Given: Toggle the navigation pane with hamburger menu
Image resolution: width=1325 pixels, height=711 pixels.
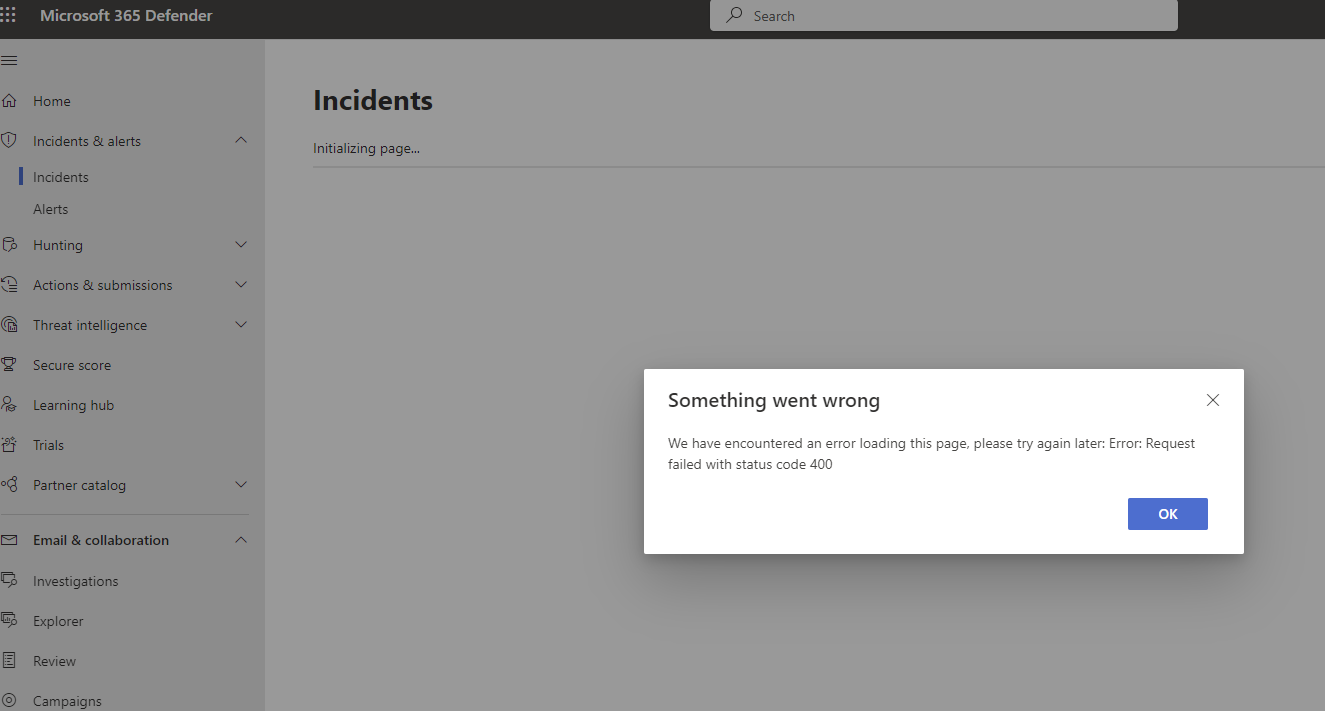Looking at the screenshot, I should 10,60.
